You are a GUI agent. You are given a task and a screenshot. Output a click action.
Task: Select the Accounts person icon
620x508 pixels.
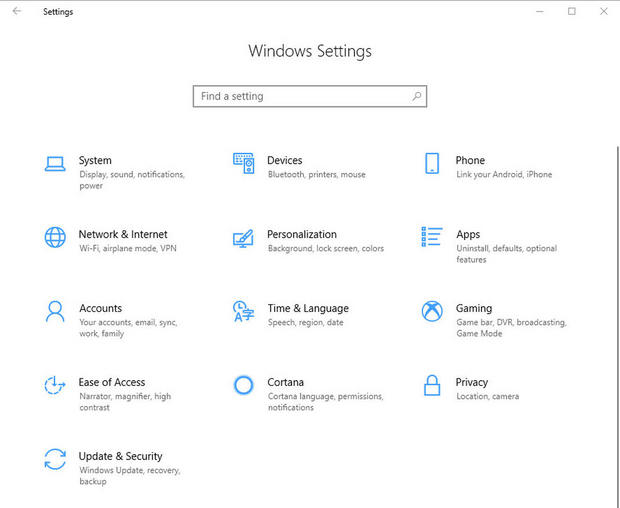point(55,311)
